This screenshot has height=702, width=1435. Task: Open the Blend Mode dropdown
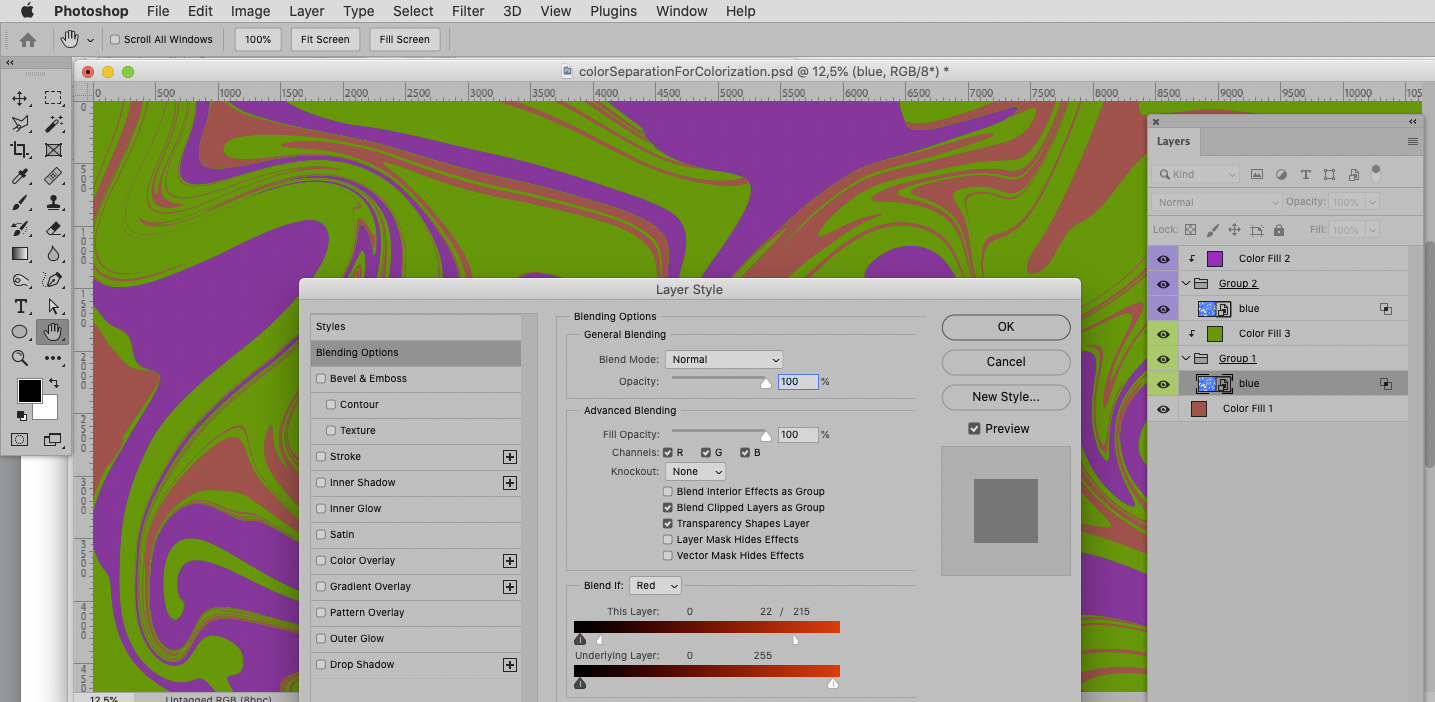coord(723,359)
